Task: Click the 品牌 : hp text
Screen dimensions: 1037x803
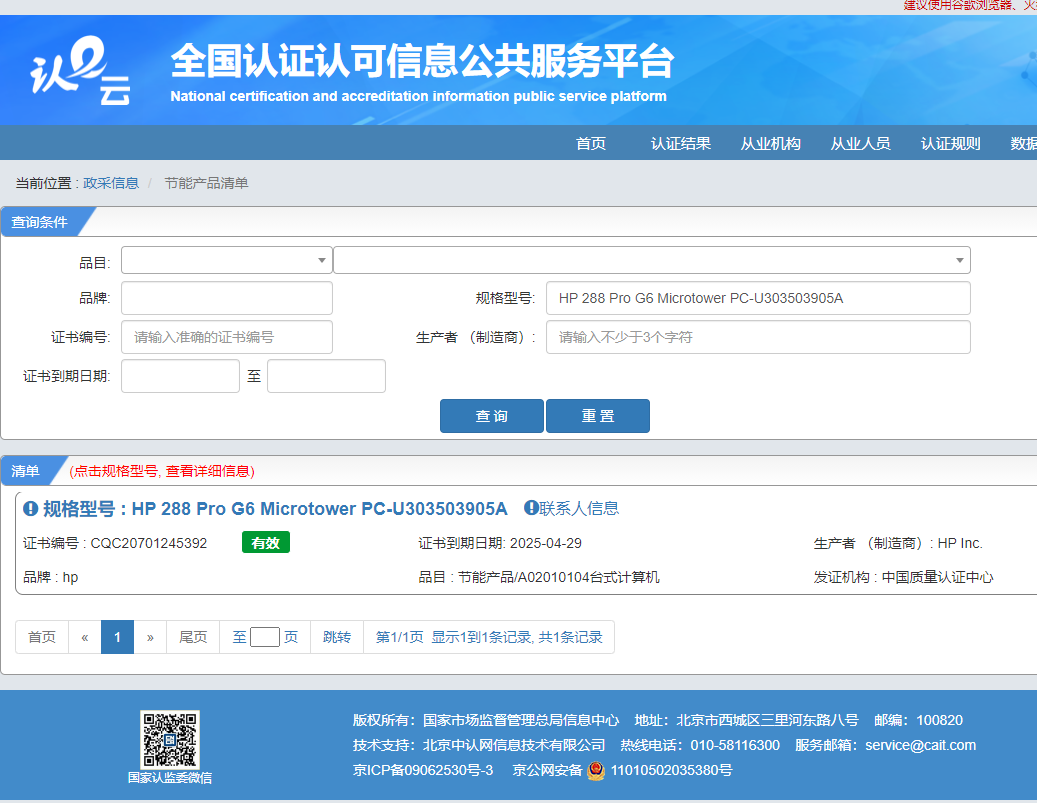Action: point(51,577)
